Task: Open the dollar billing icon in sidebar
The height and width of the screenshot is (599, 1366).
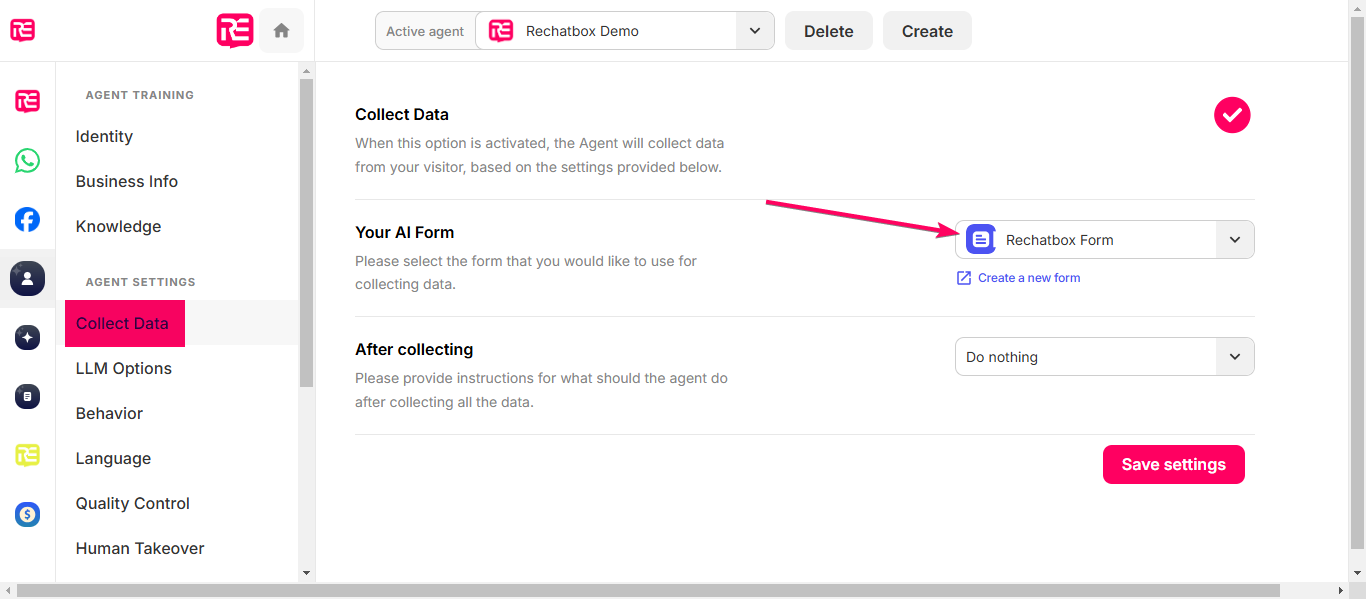Action: [x=27, y=514]
